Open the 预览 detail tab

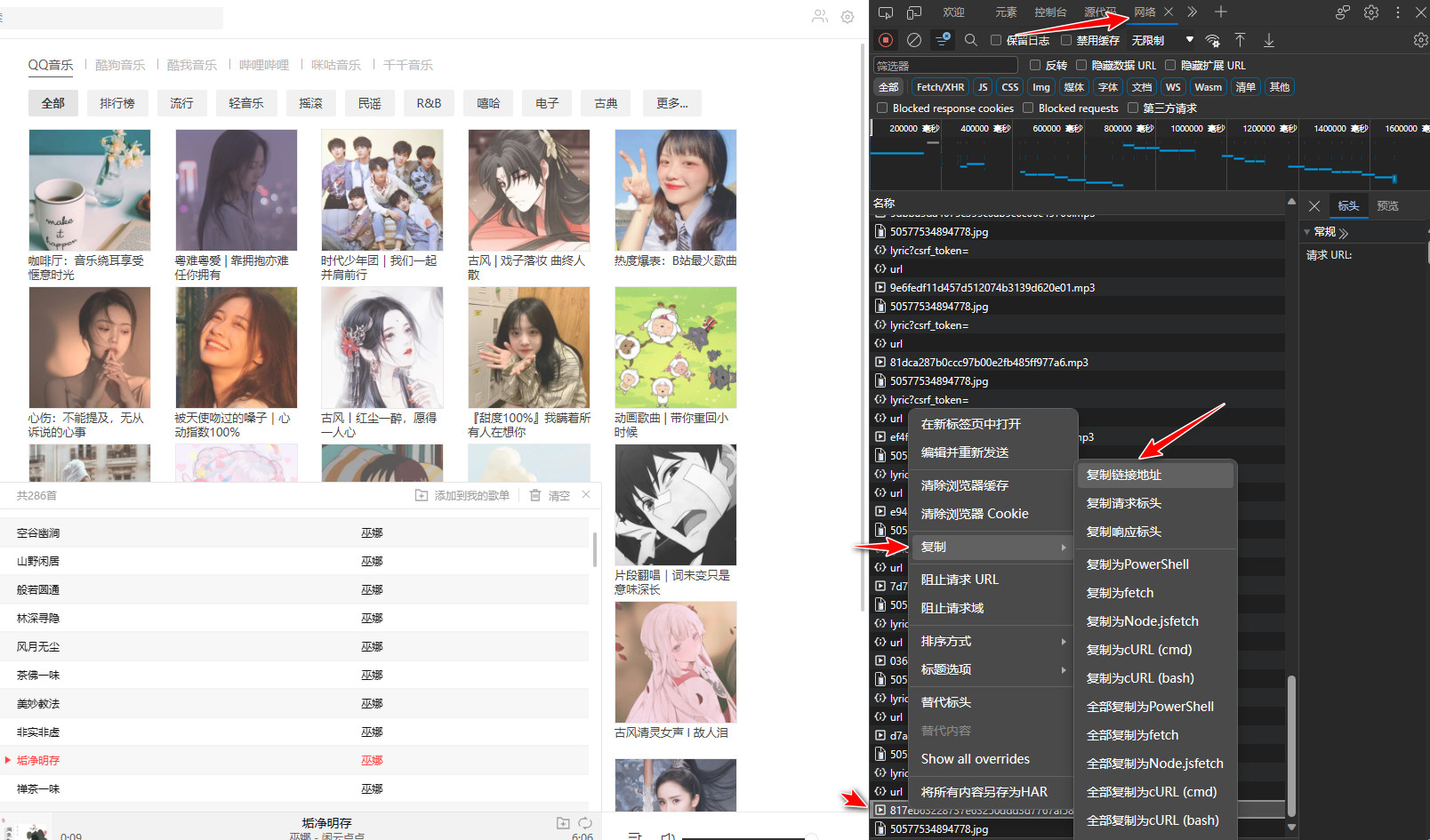tap(1387, 206)
